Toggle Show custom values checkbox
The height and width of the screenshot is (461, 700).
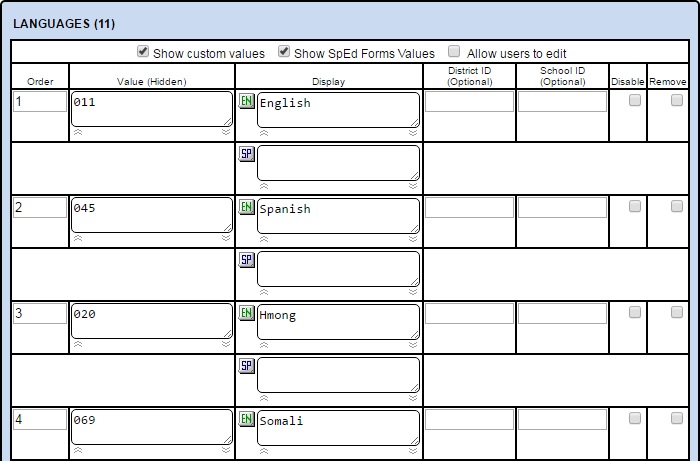(143, 52)
